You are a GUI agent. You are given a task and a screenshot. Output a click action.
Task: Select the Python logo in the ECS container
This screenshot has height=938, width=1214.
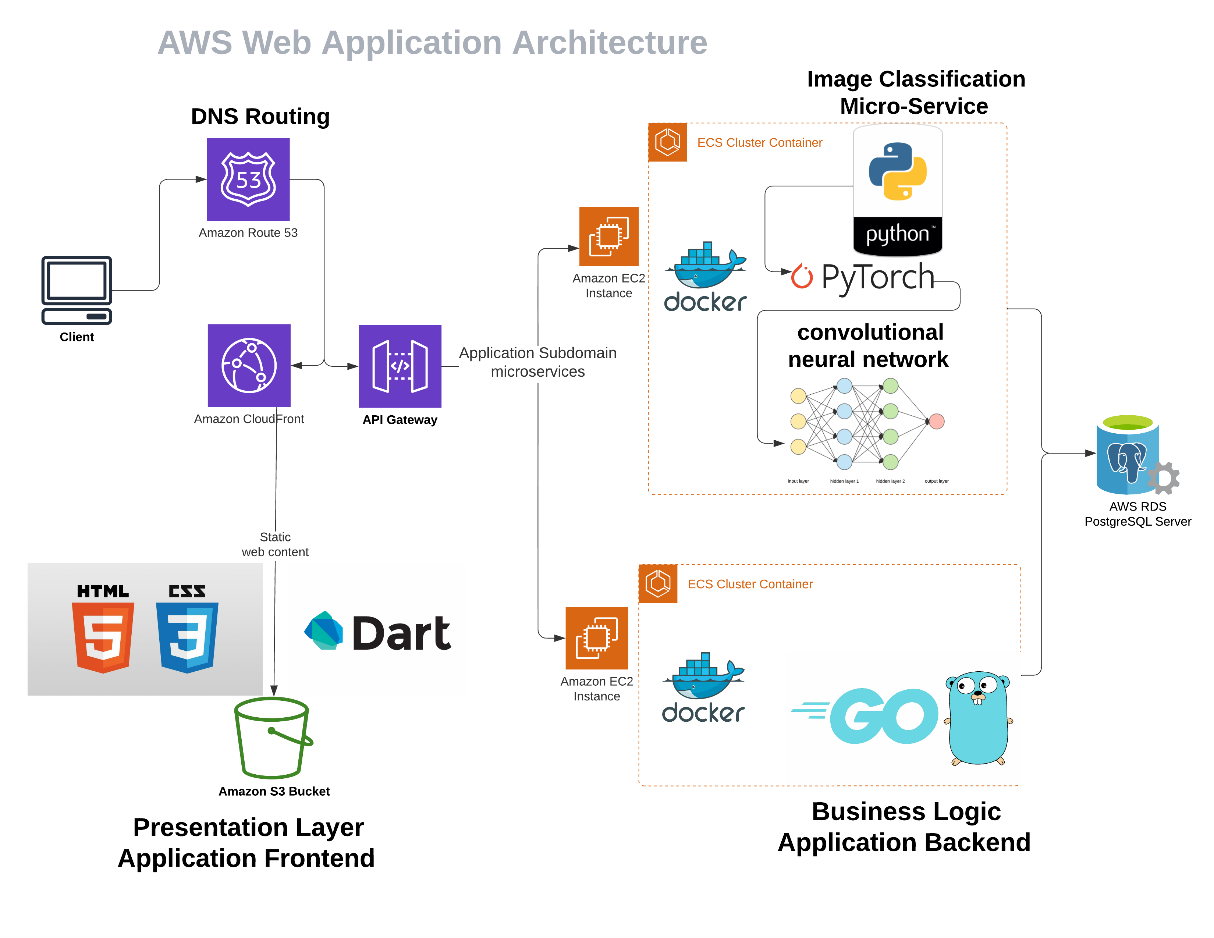(x=896, y=190)
